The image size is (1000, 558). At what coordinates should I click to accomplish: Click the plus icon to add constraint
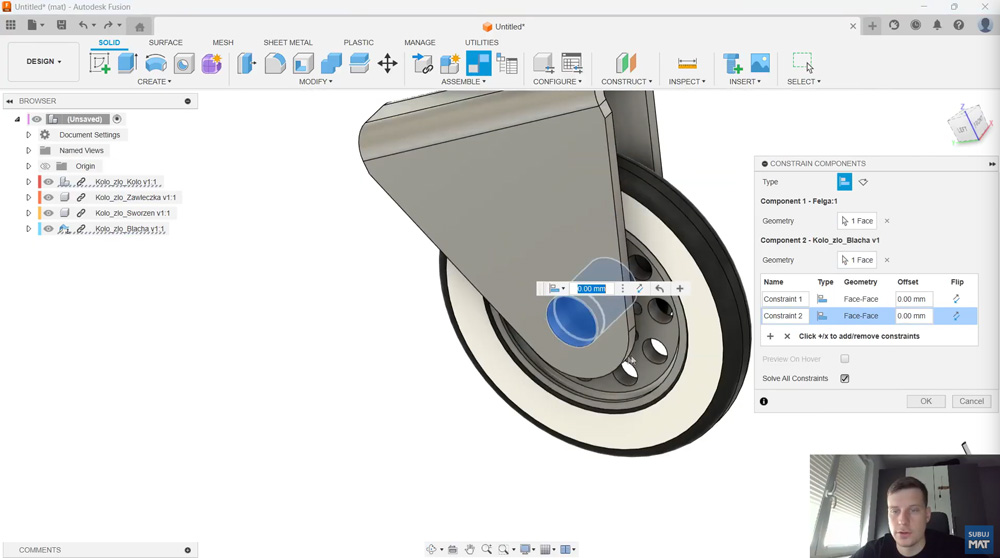pos(770,337)
